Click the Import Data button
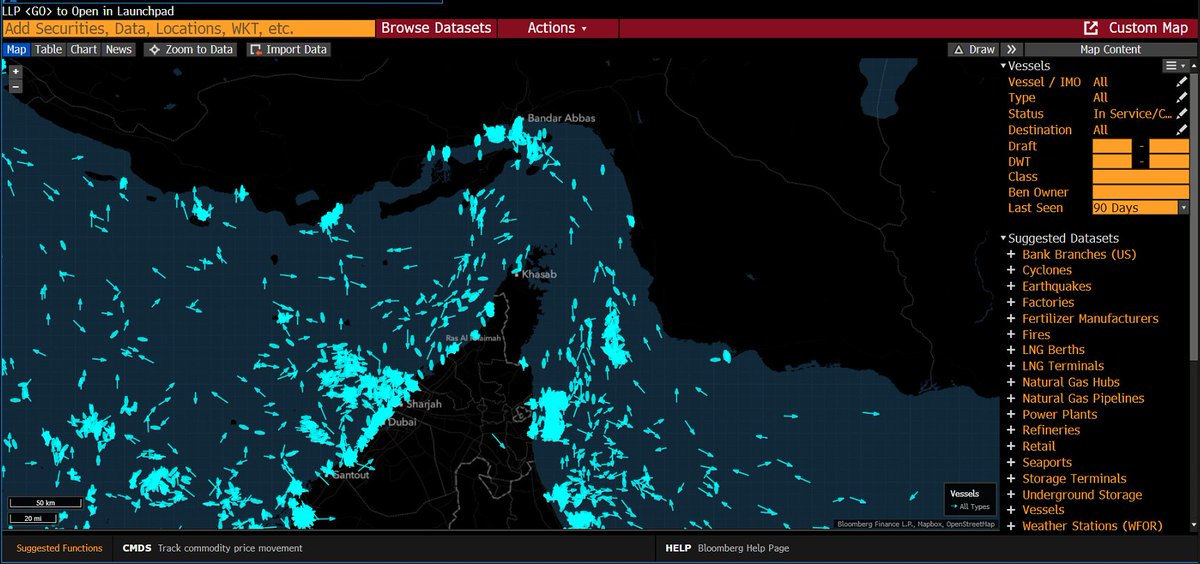The height and width of the screenshot is (564, 1200). click(x=288, y=49)
